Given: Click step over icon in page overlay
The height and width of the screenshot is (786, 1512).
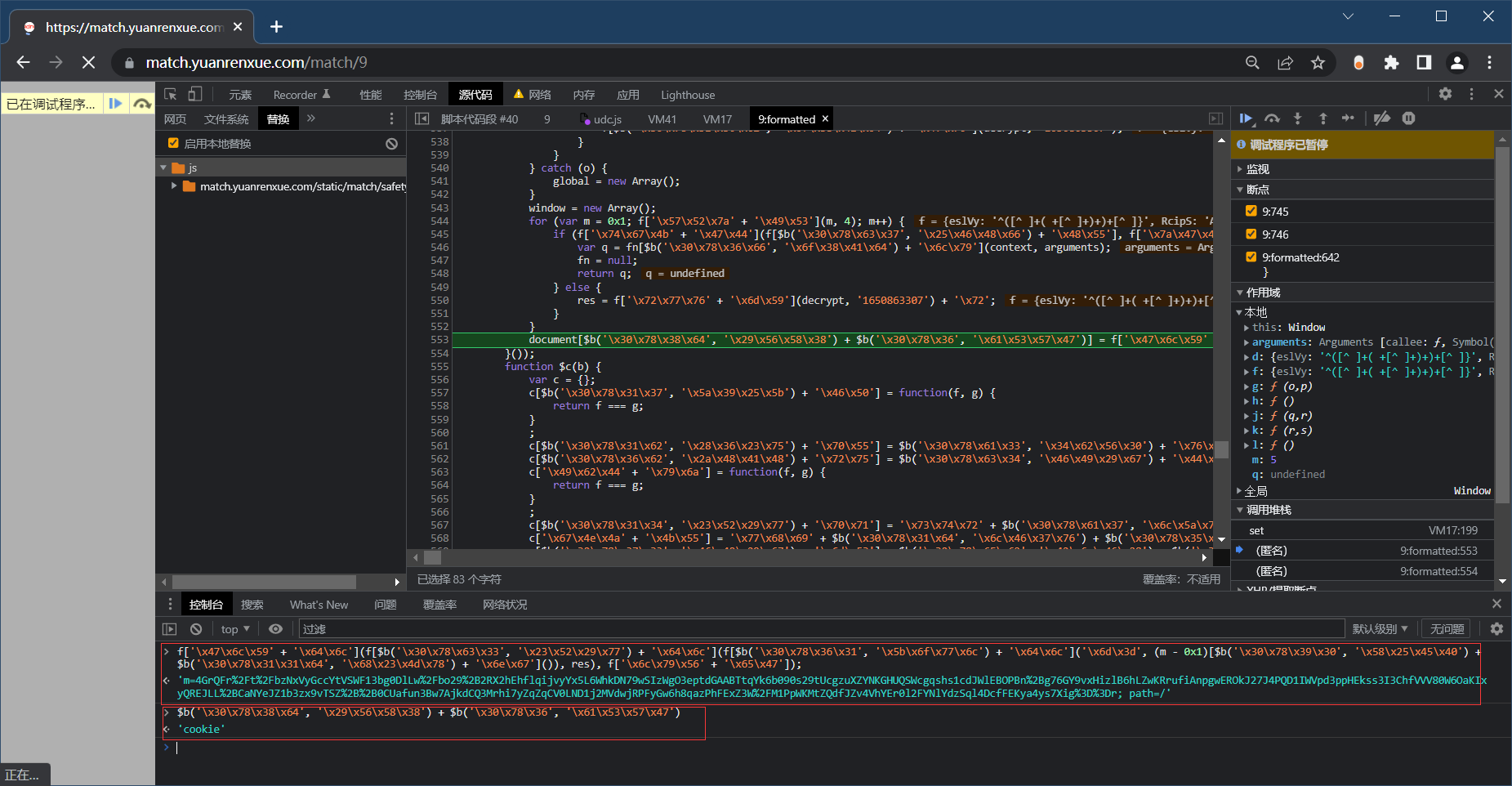Looking at the screenshot, I should pos(142,104).
